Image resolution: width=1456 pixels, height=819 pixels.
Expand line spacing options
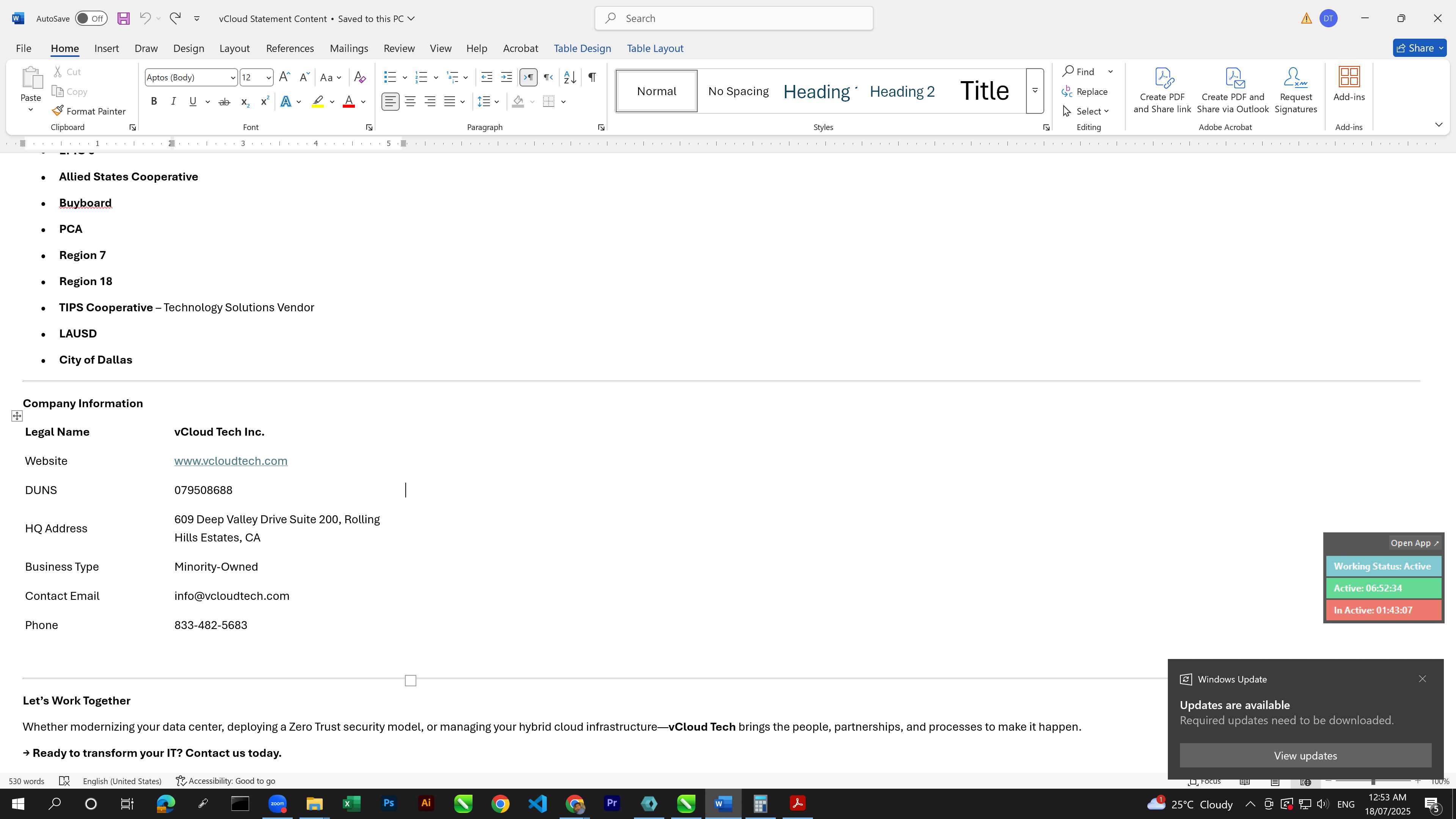pos(497,102)
